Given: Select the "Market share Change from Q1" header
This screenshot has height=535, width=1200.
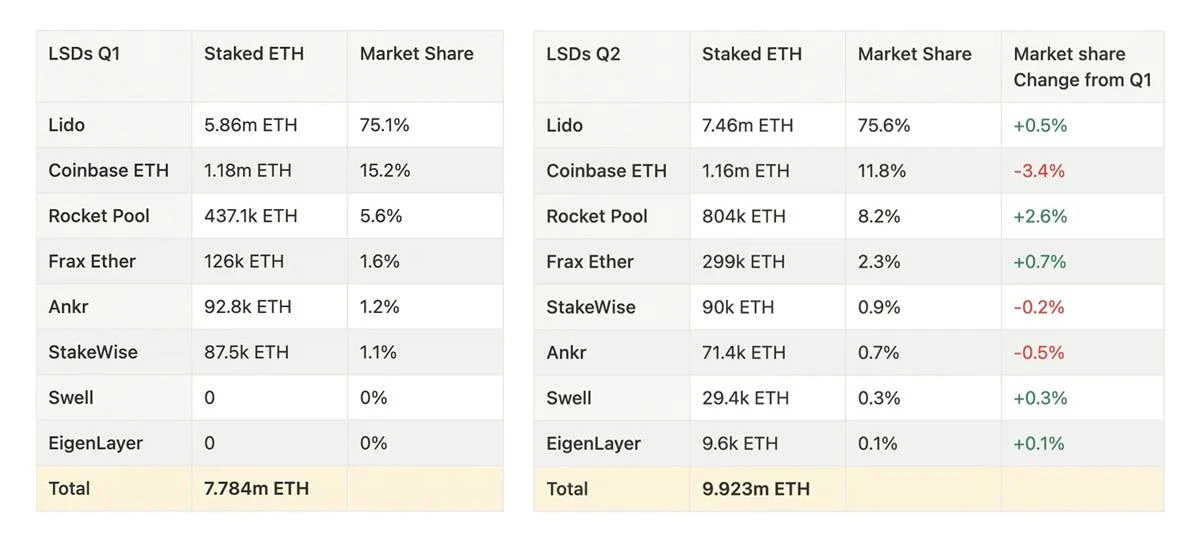Looking at the screenshot, I should pos(1082,67).
